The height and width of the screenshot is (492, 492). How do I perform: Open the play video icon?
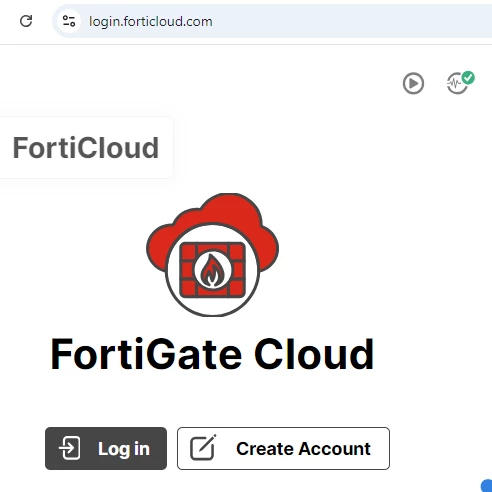pyautogui.click(x=413, y=83)
